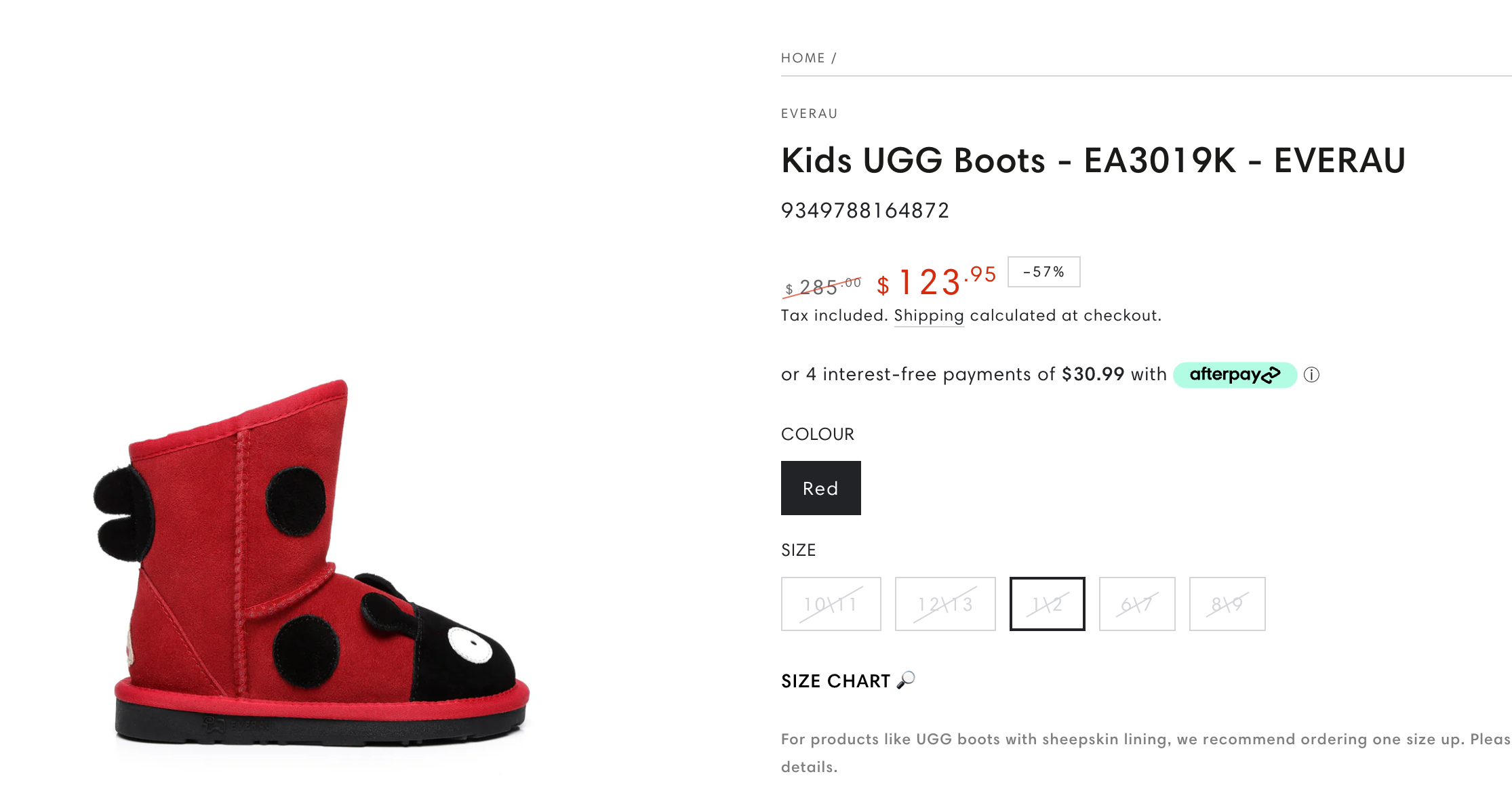
Task: Pick the size 1/2 option
Action: point(1047,604)
